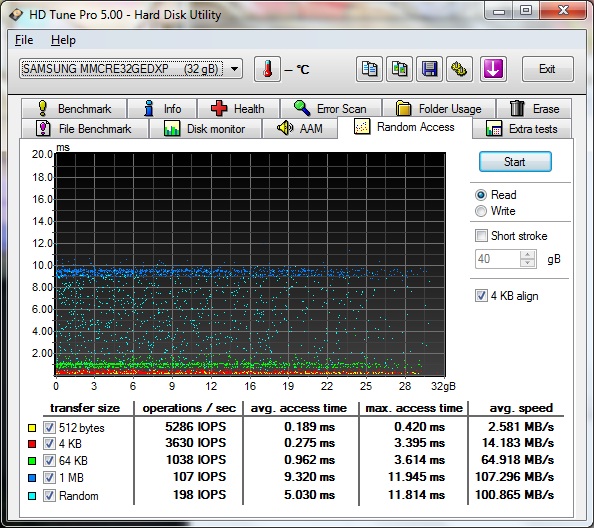
Task: Expand the SAMSUNG drive selection dropdown
Action: tap(234, 69)
